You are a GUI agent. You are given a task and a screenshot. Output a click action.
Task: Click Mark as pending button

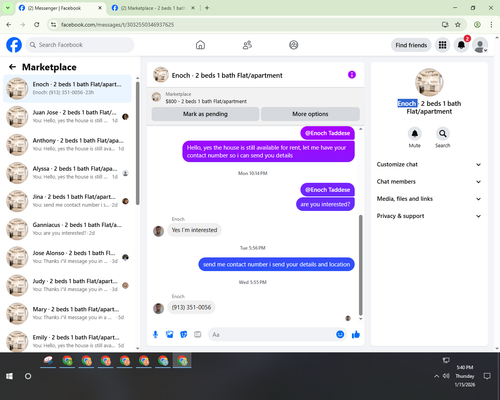[x=205, y=114]
